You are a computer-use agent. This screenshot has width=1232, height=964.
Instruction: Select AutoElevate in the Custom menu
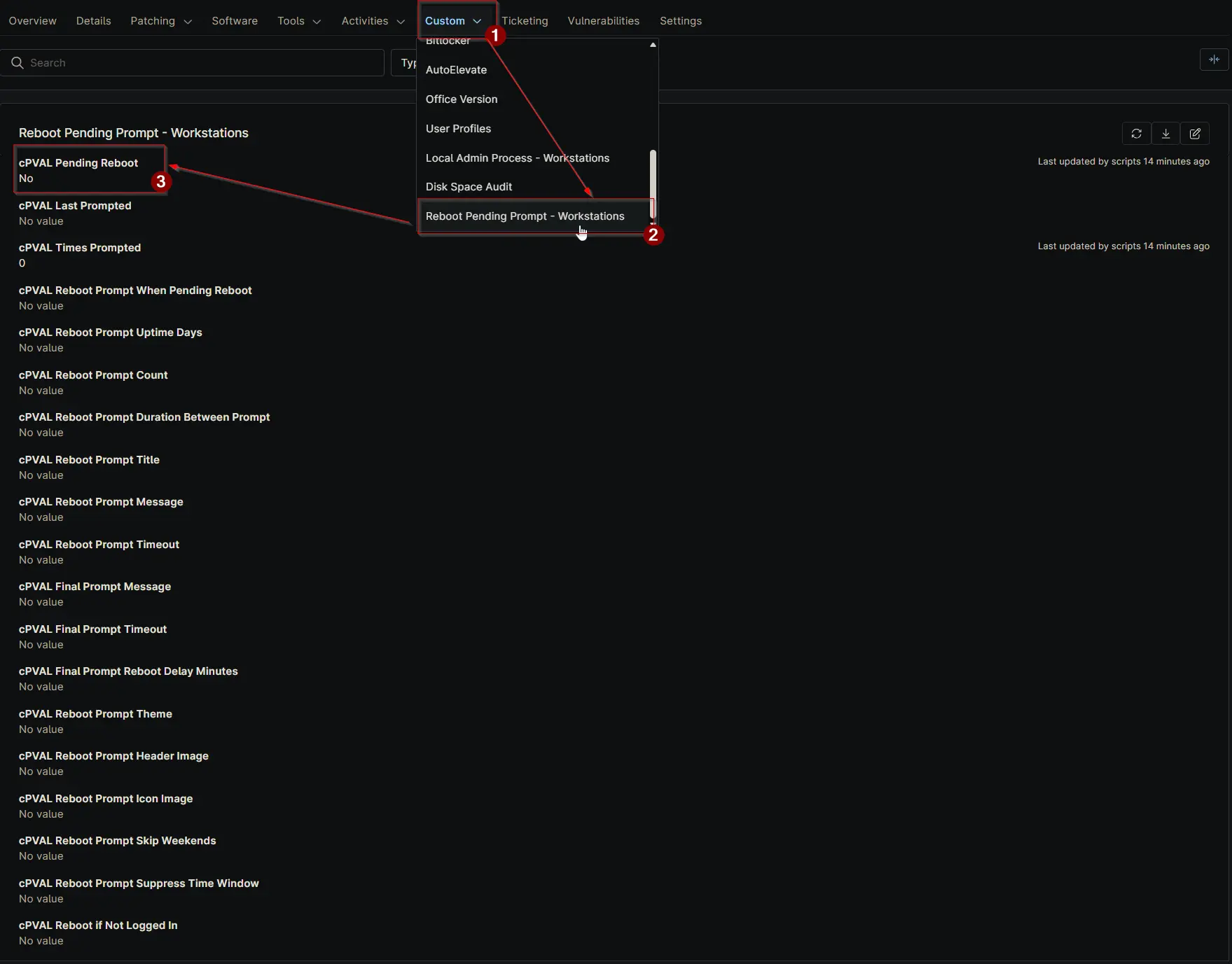coord(456,70)
